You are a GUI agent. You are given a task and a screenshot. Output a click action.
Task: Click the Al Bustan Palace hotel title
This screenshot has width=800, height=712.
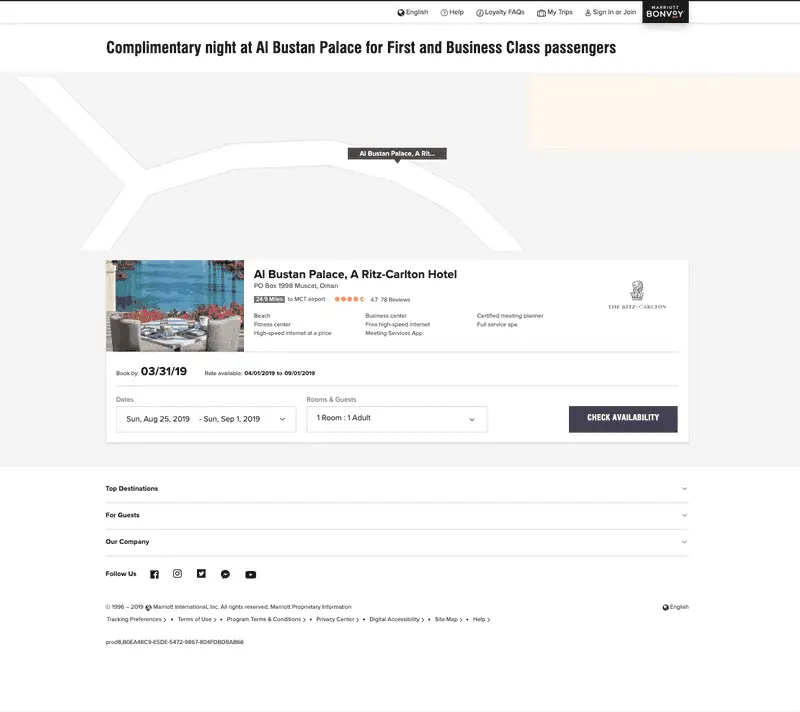[x=355, y=274]
